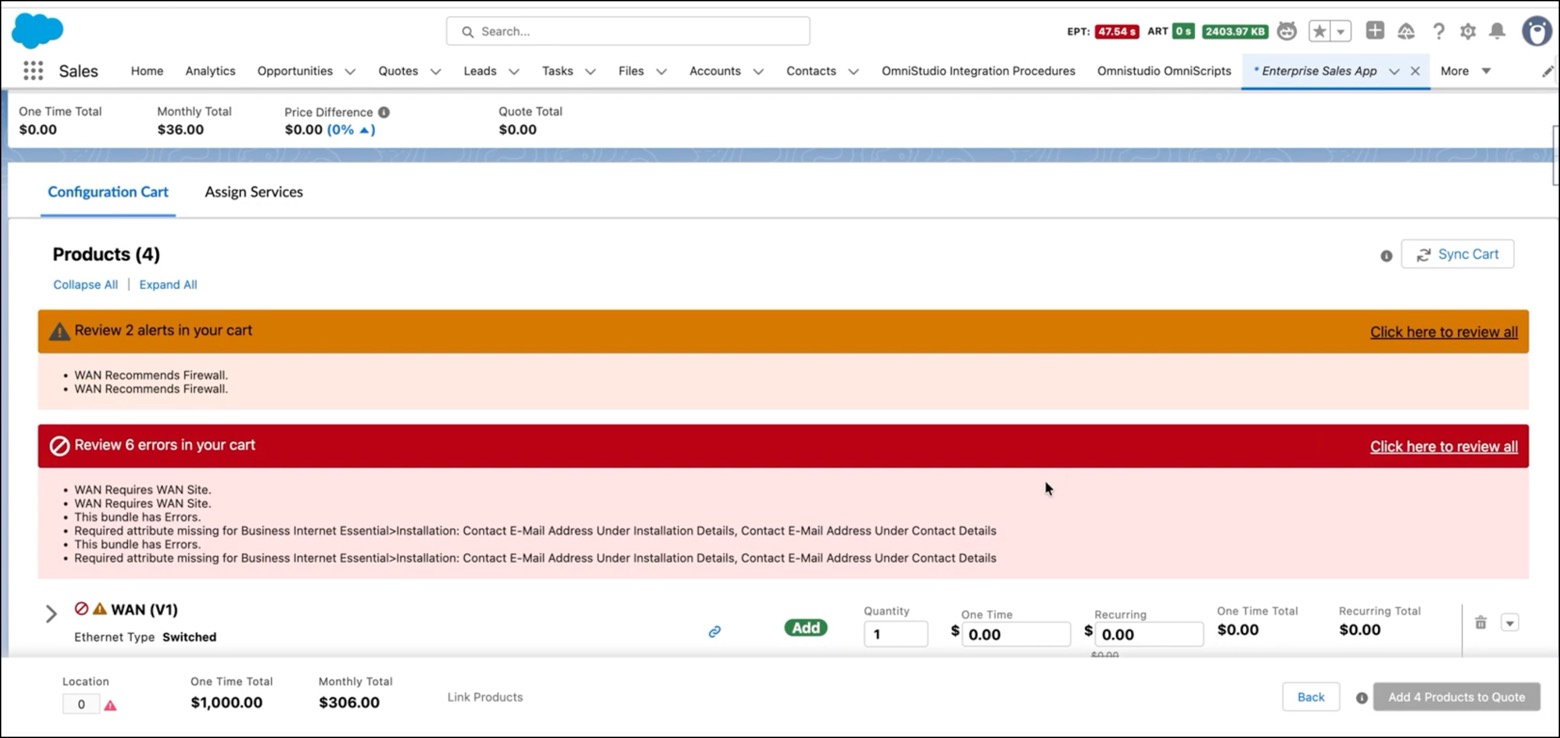
Task: Open the Opportunities tab dropdown chevron
Action: pyautogui.click(x=350, y=72)
